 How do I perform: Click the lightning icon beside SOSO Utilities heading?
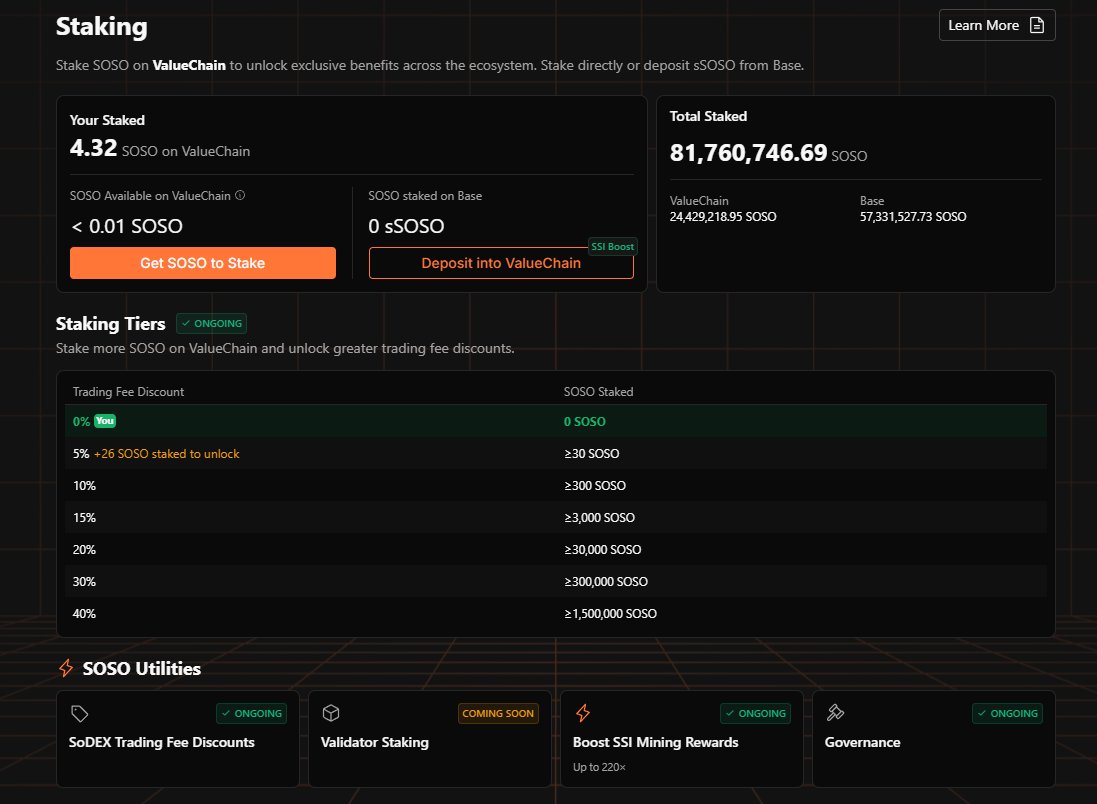pos(66,668)
